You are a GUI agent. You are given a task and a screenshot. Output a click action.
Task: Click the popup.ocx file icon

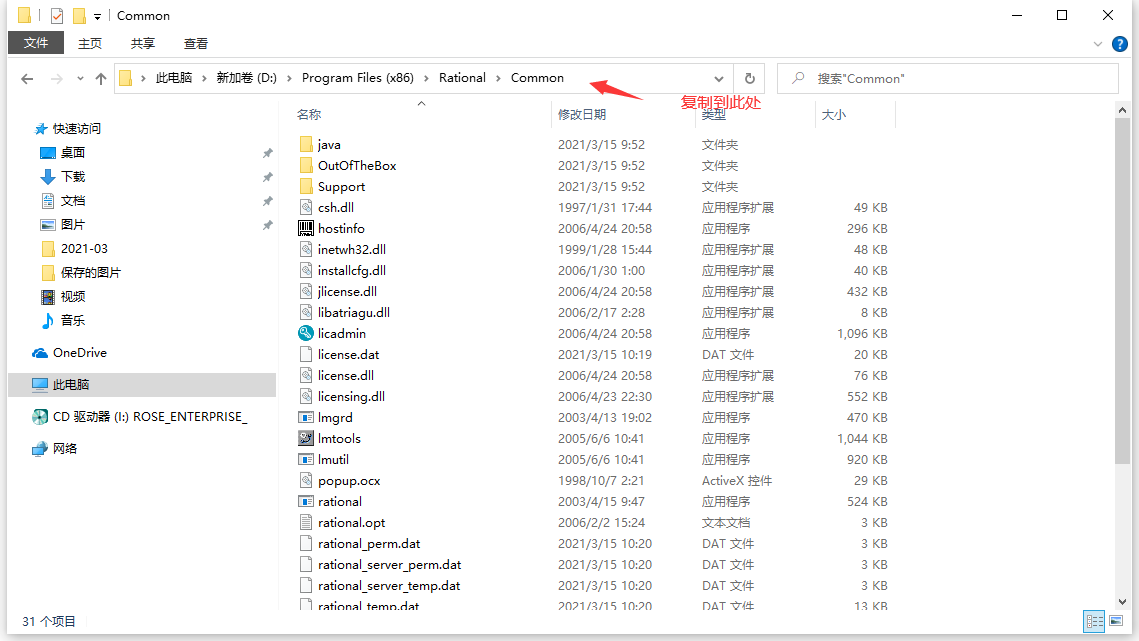pos(306,480)
